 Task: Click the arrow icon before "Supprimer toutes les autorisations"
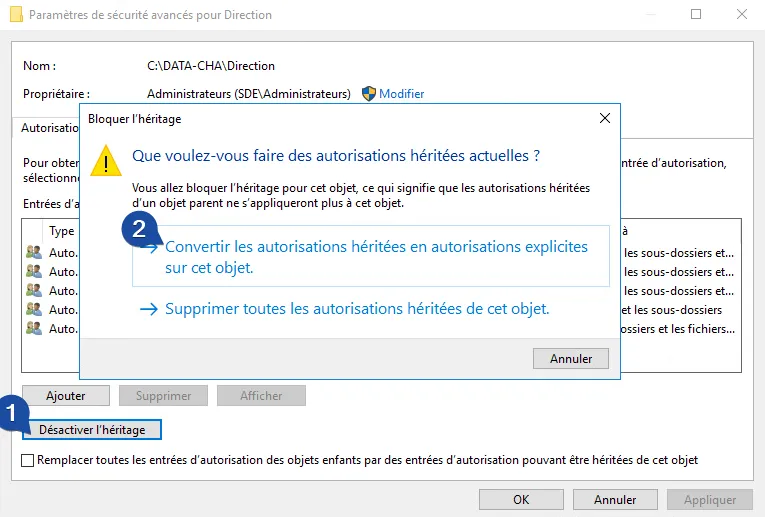pos(150,310)
